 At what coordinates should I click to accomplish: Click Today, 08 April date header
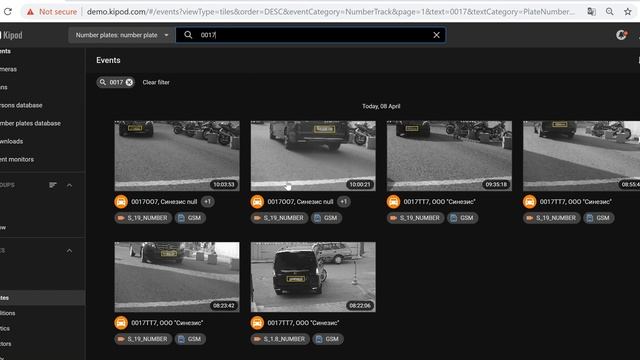pos(381,106)
